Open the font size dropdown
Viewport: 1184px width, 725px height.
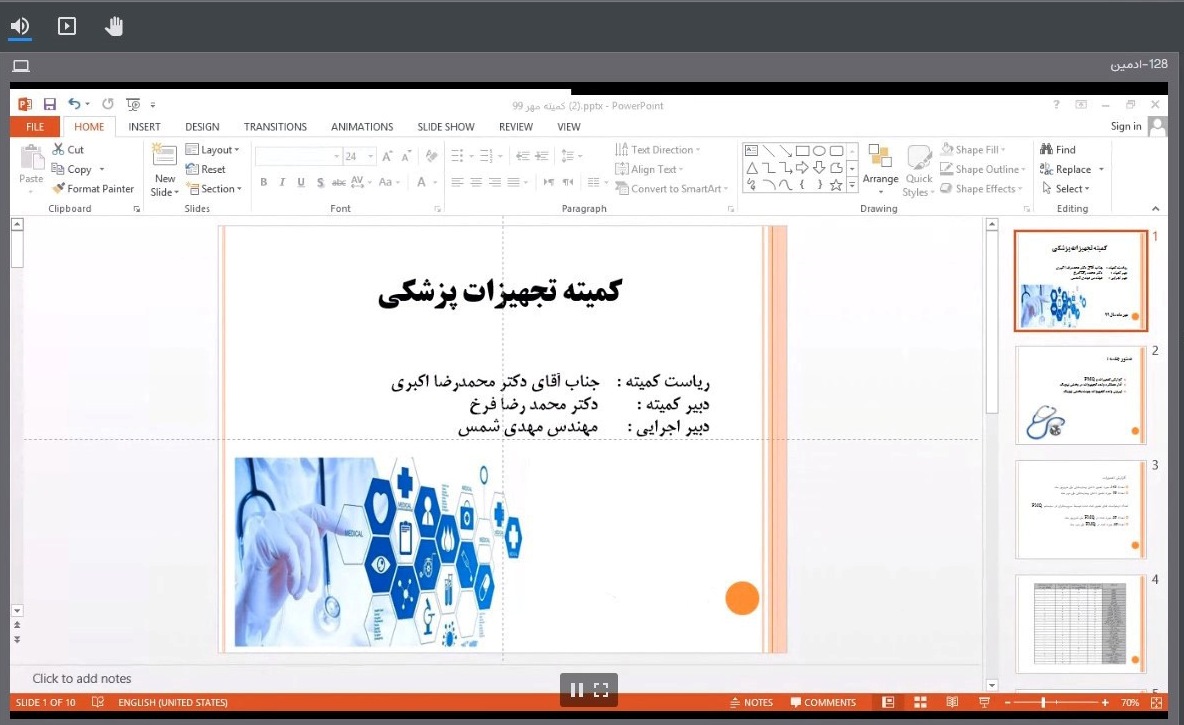371,156
